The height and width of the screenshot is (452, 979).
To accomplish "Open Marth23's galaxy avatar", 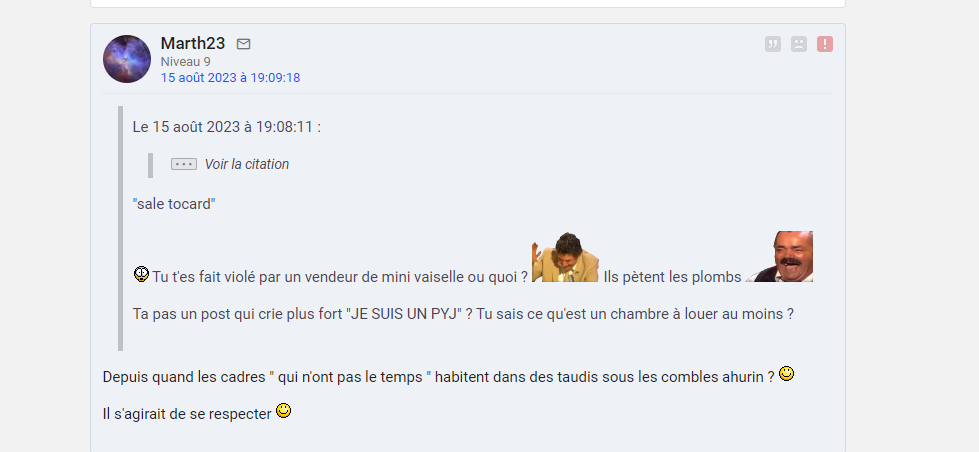I will coord(127,59).
